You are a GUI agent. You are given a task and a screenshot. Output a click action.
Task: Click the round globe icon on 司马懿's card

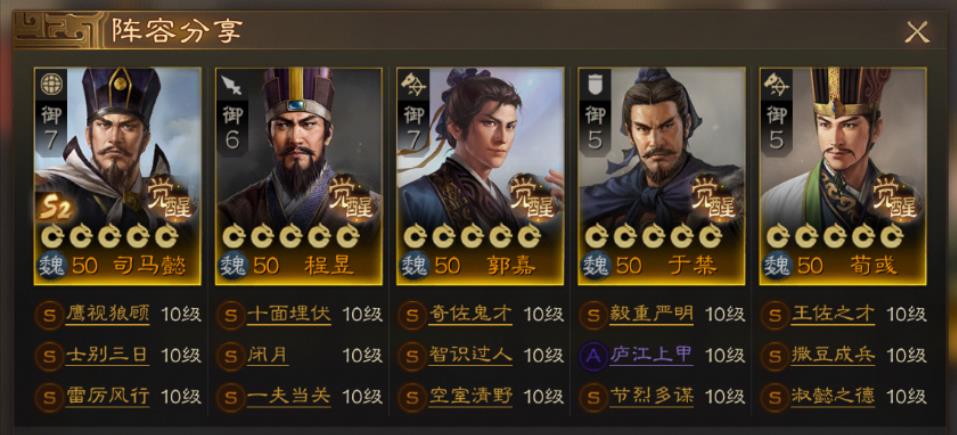[x=50, y=84]
